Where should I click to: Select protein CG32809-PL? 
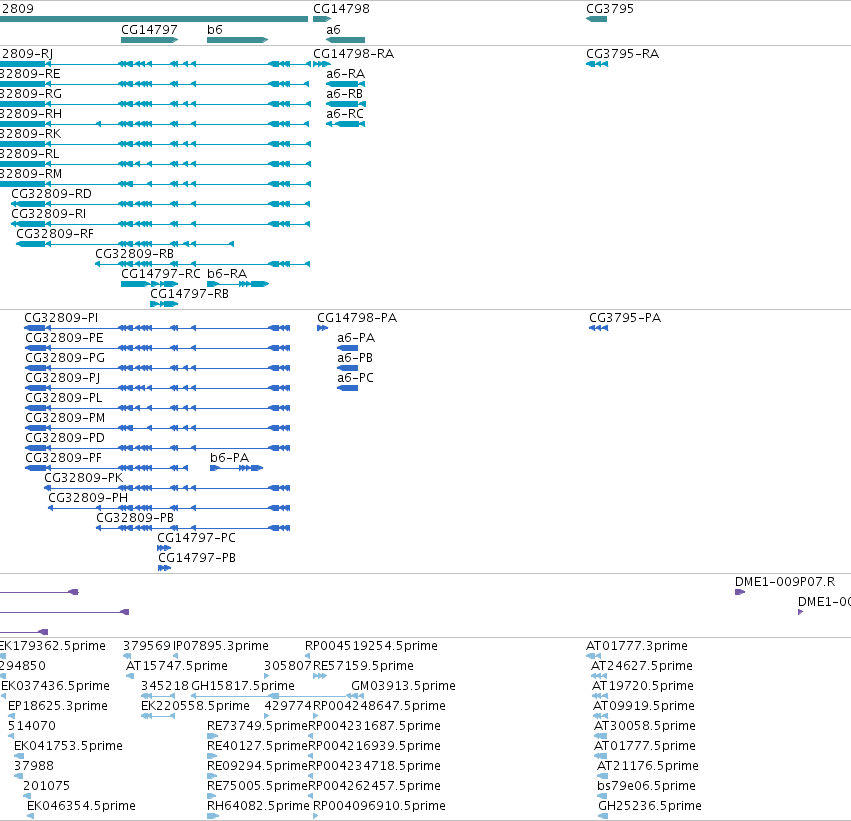[157, 409]
